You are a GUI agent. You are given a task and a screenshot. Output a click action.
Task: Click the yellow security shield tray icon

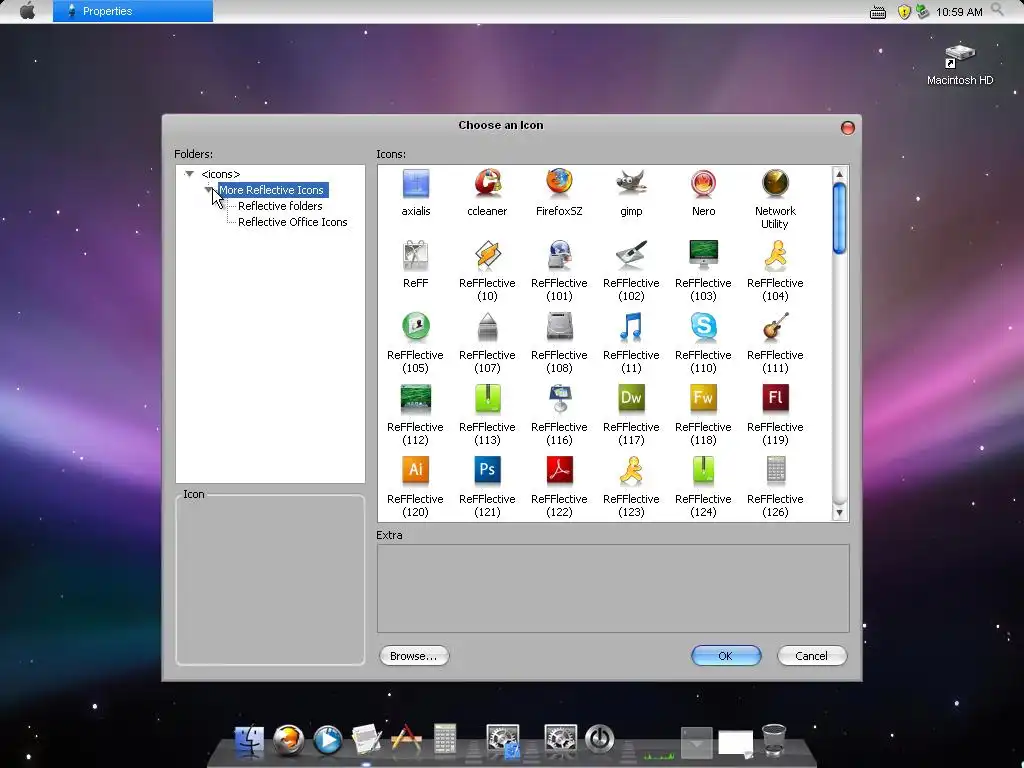[x=904, y=12]
